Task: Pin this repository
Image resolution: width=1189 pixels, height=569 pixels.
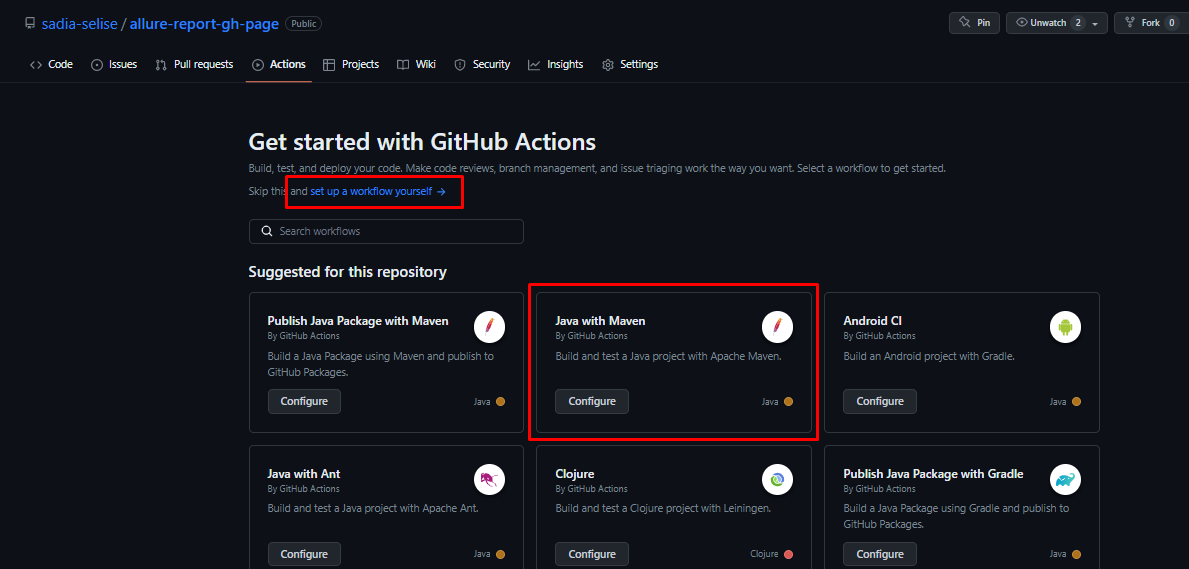Action: tap(973, 23)
